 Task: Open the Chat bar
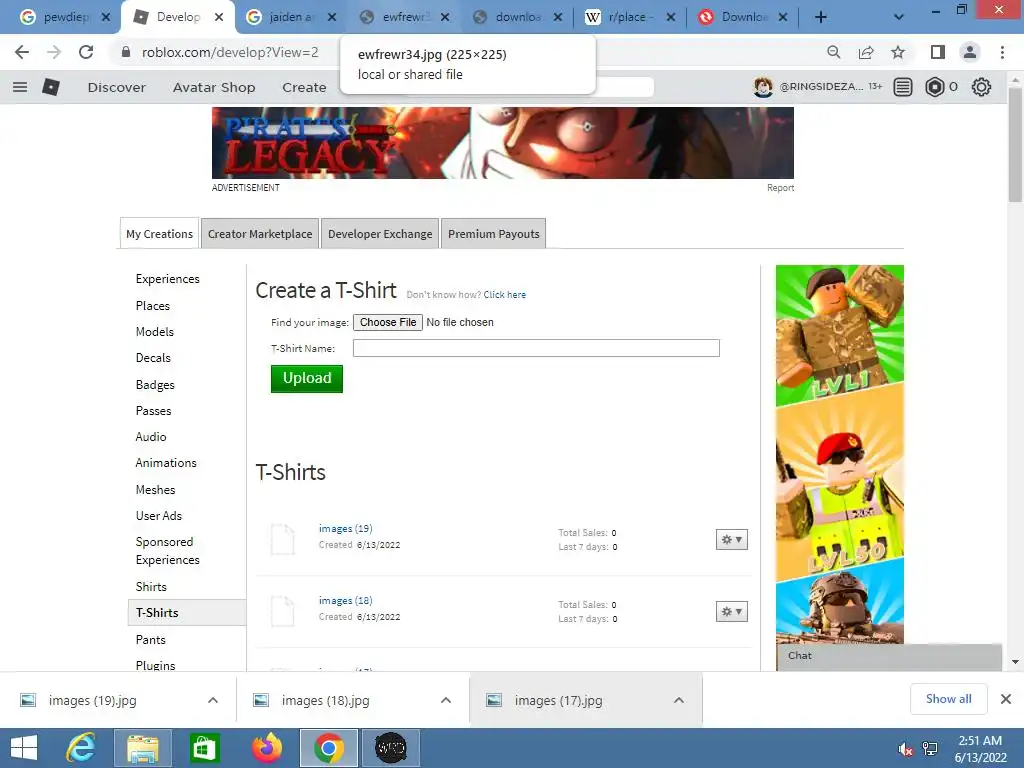(889, 656)
